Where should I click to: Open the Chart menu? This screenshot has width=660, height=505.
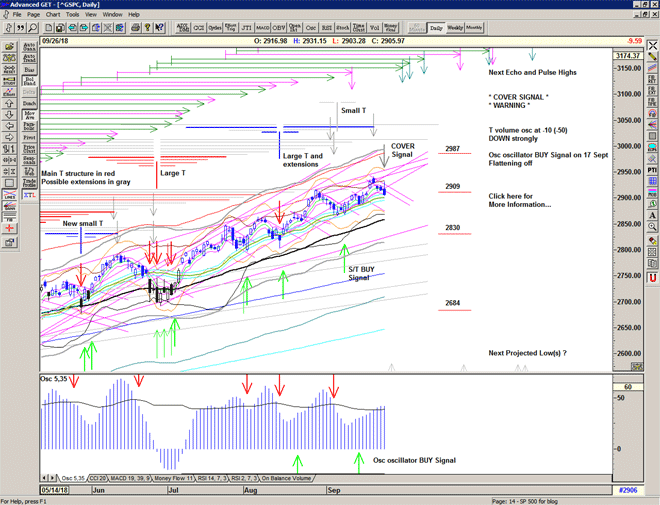(53, 15)
